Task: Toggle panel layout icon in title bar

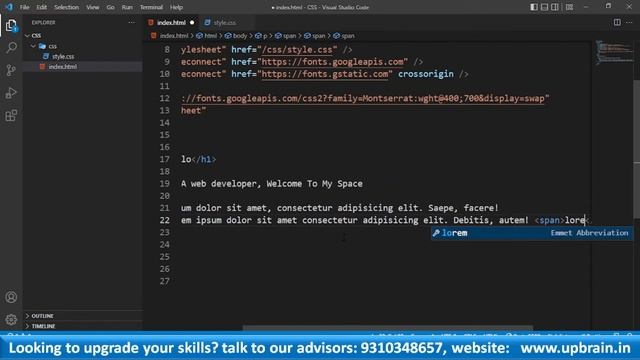Action: click(x=544, y=7)
